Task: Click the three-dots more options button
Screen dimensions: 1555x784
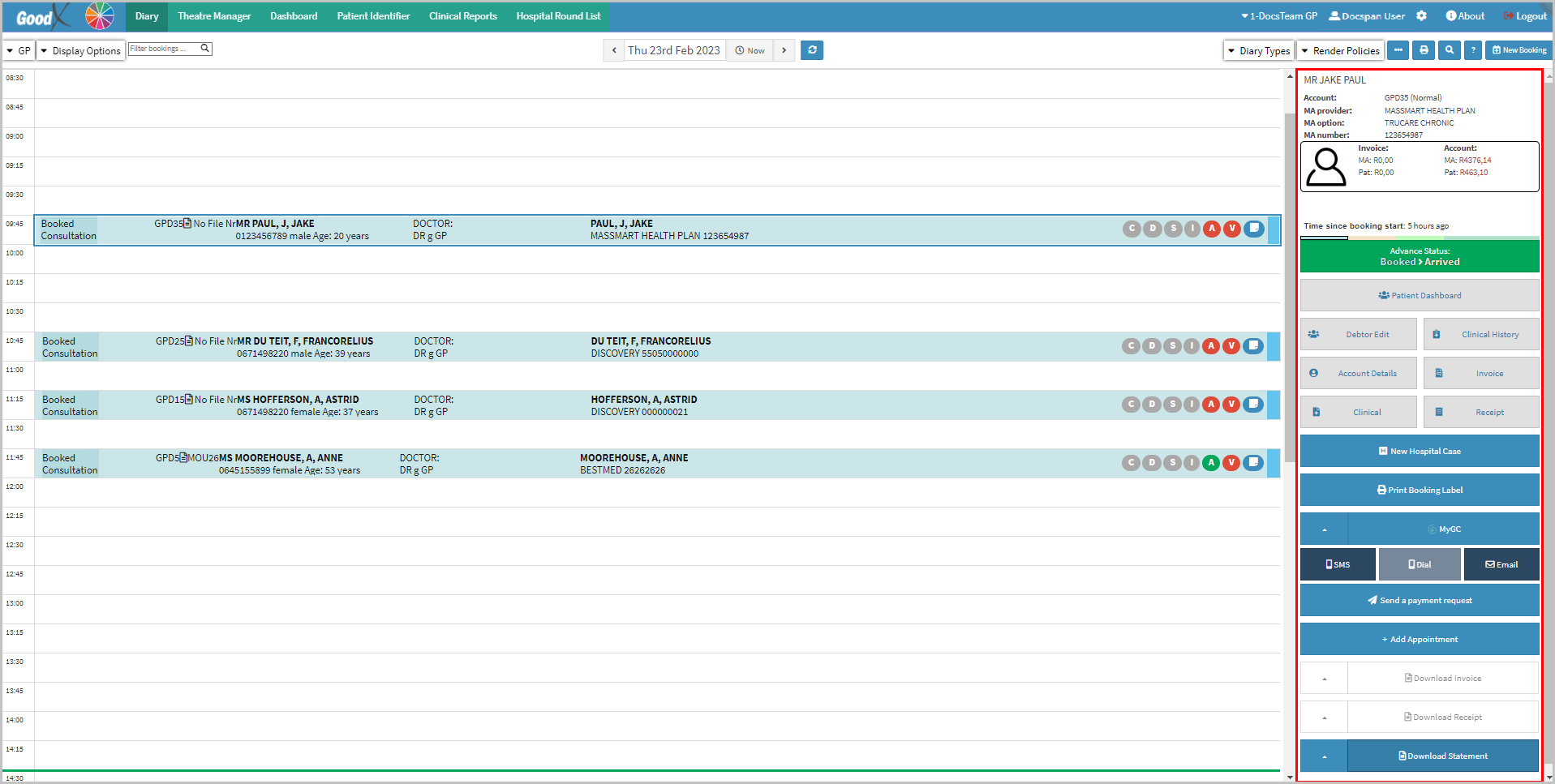Action: coord(1398,50)
